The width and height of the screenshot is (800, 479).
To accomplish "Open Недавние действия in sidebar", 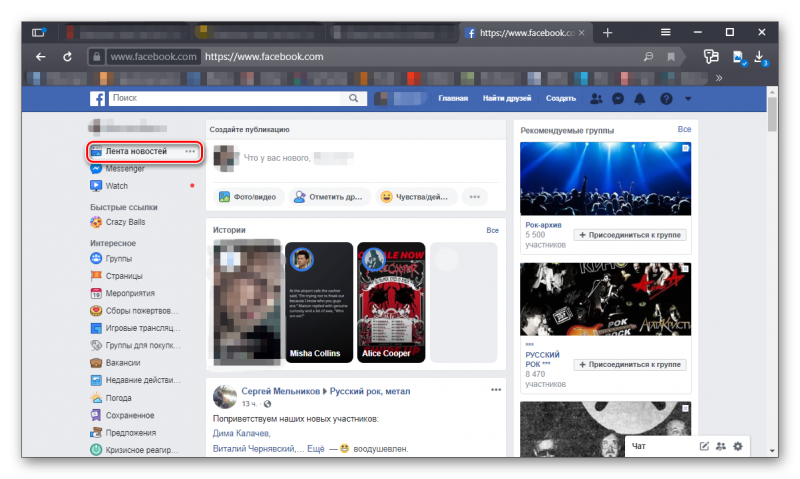I will pos(135,380).
